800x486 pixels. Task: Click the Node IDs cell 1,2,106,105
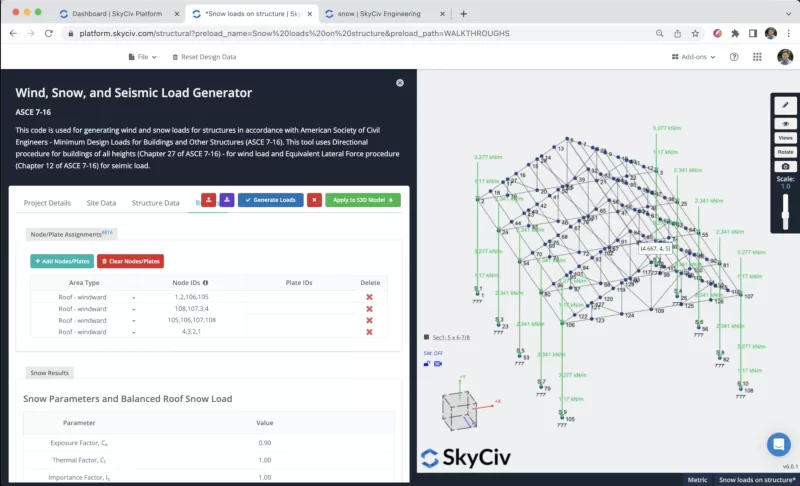(x=191, y=297)
